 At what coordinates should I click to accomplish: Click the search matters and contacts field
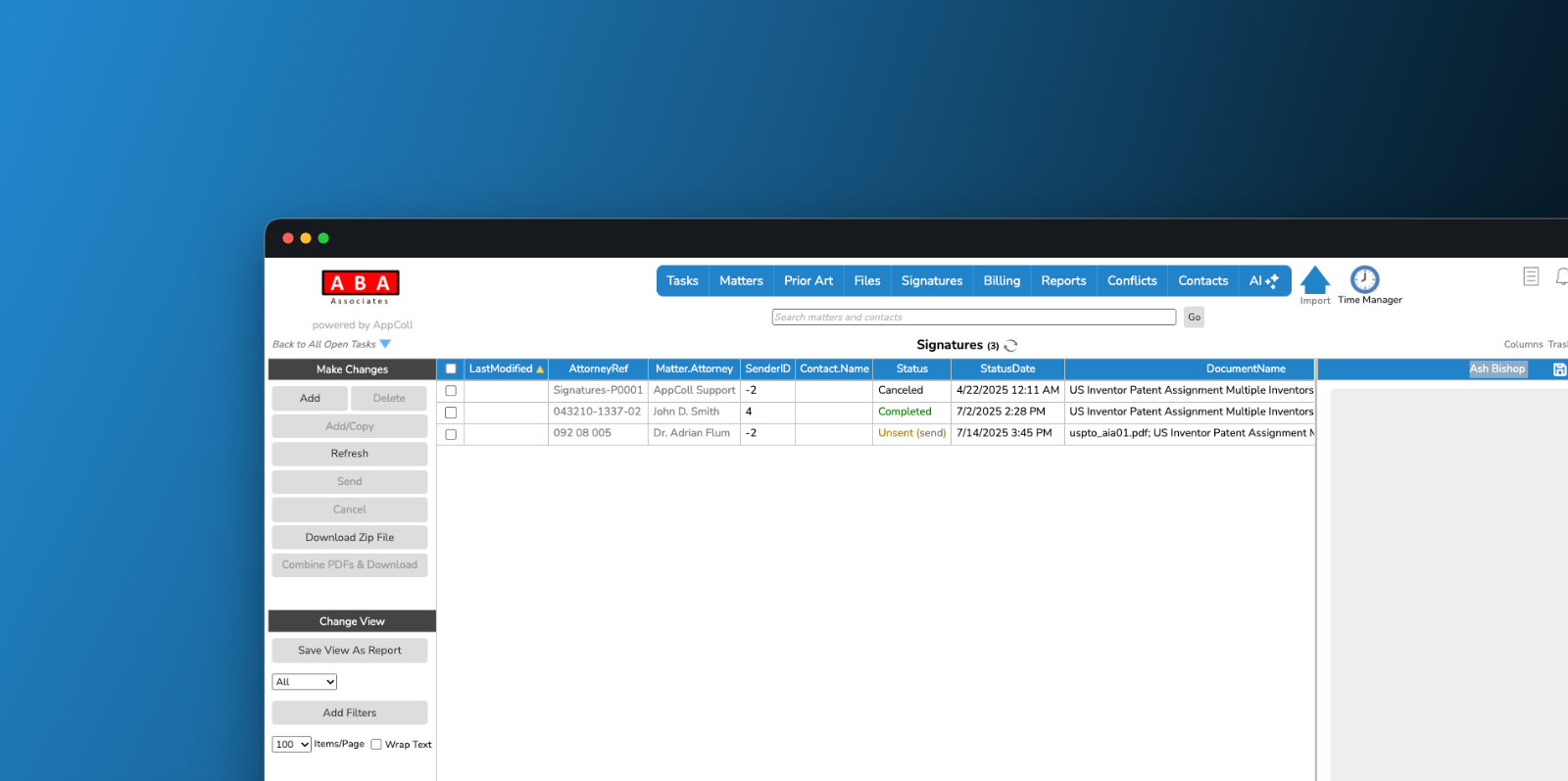pos(974,317)
